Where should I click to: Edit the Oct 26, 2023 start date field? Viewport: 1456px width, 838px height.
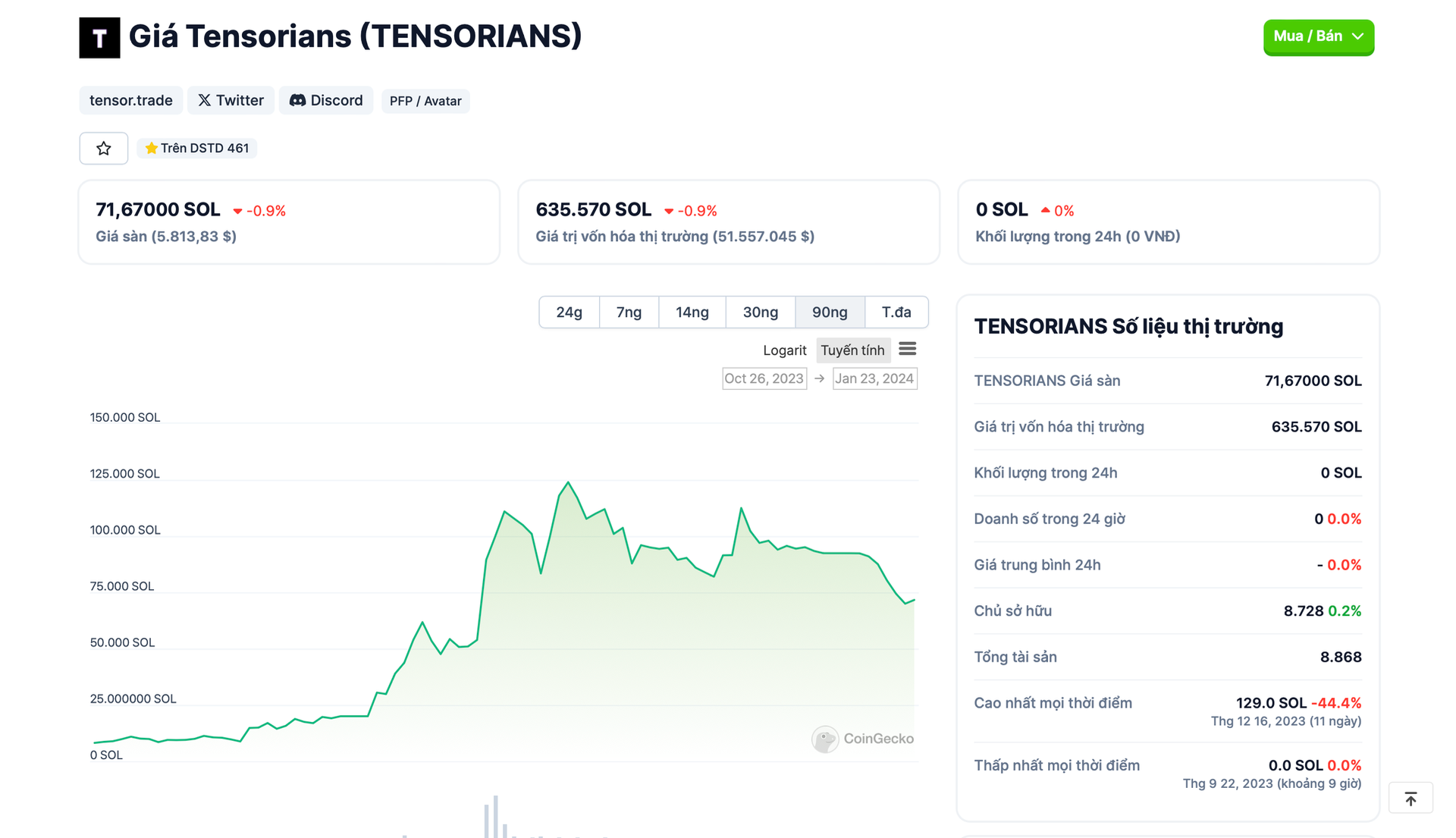click(x=764, y=378)
